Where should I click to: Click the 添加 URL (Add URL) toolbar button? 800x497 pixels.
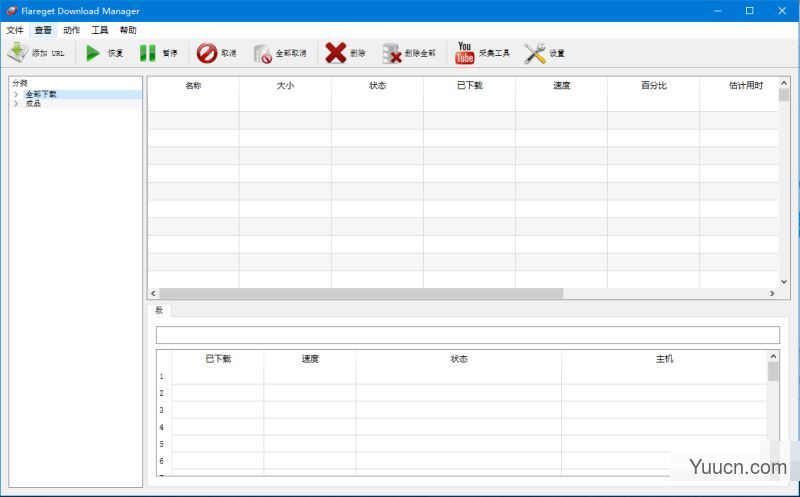pyautogui.click(x=36, y=53)
